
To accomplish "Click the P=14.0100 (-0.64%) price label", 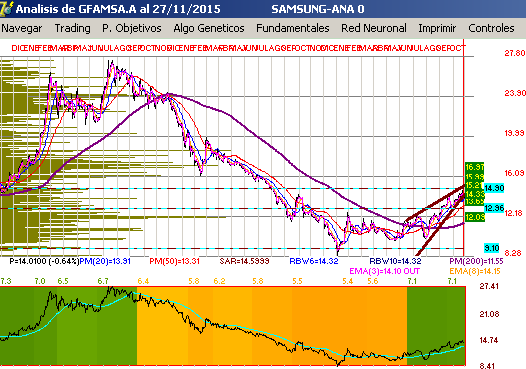I will [x=44, y=261].
